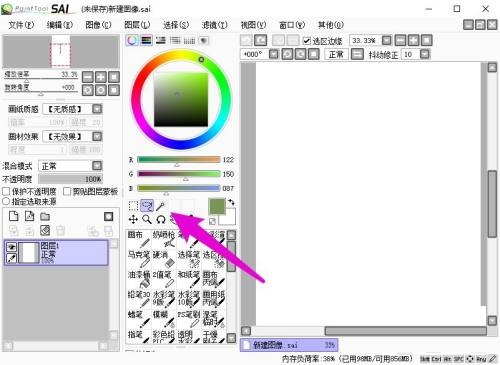Select the zoom magnifier tool
Viewport: 500px width, 365px height.
pos(147,219)
